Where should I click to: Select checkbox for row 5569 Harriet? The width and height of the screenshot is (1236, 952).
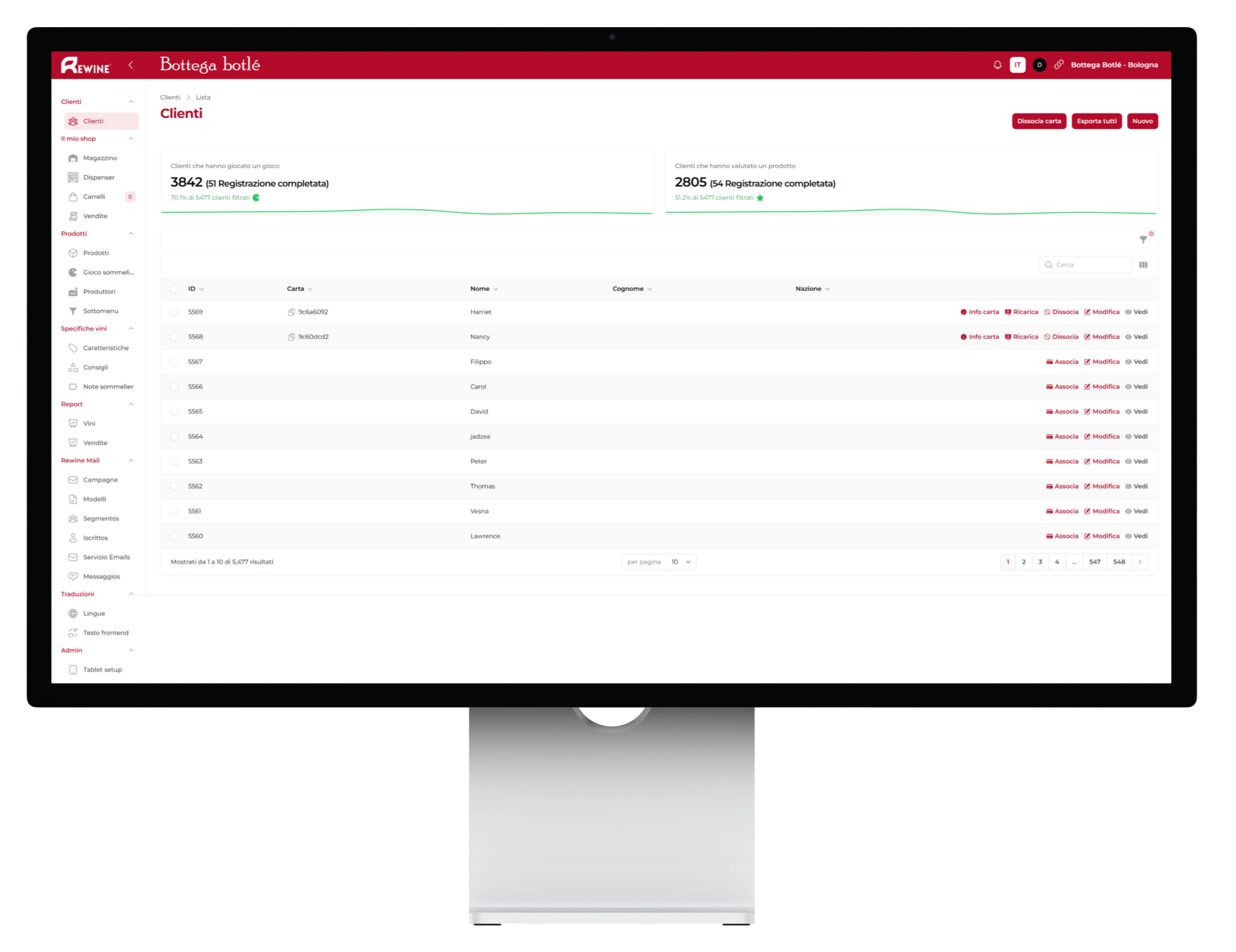[175, 312]
